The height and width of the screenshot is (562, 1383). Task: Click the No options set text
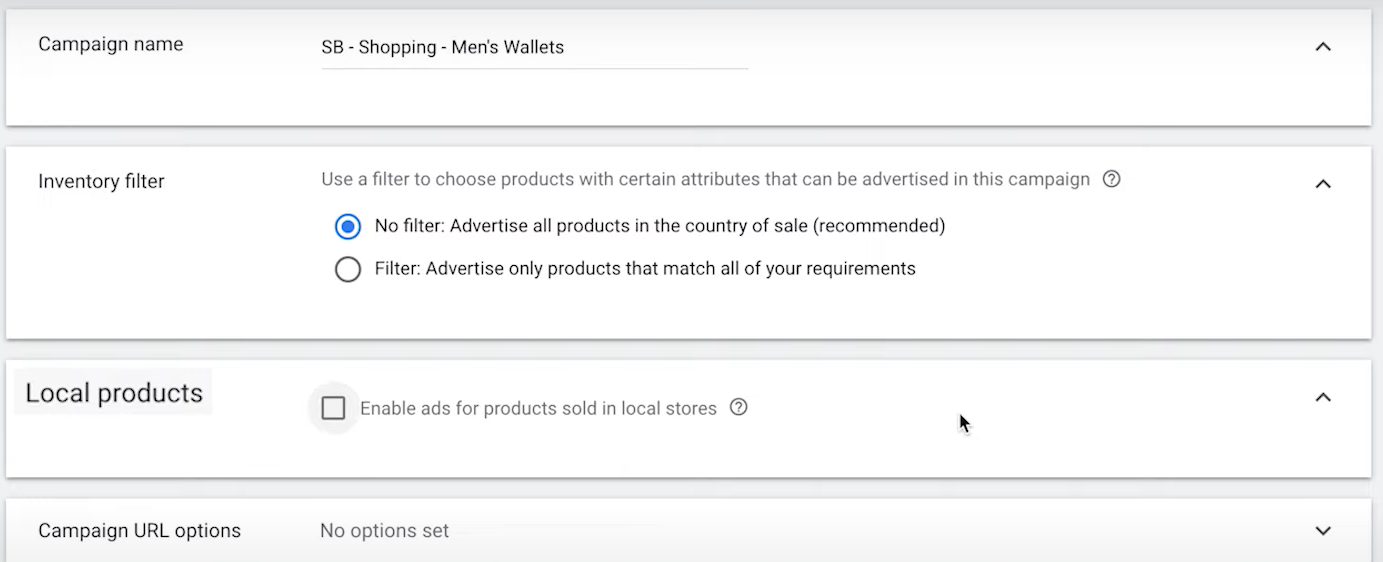coord(385,531)
